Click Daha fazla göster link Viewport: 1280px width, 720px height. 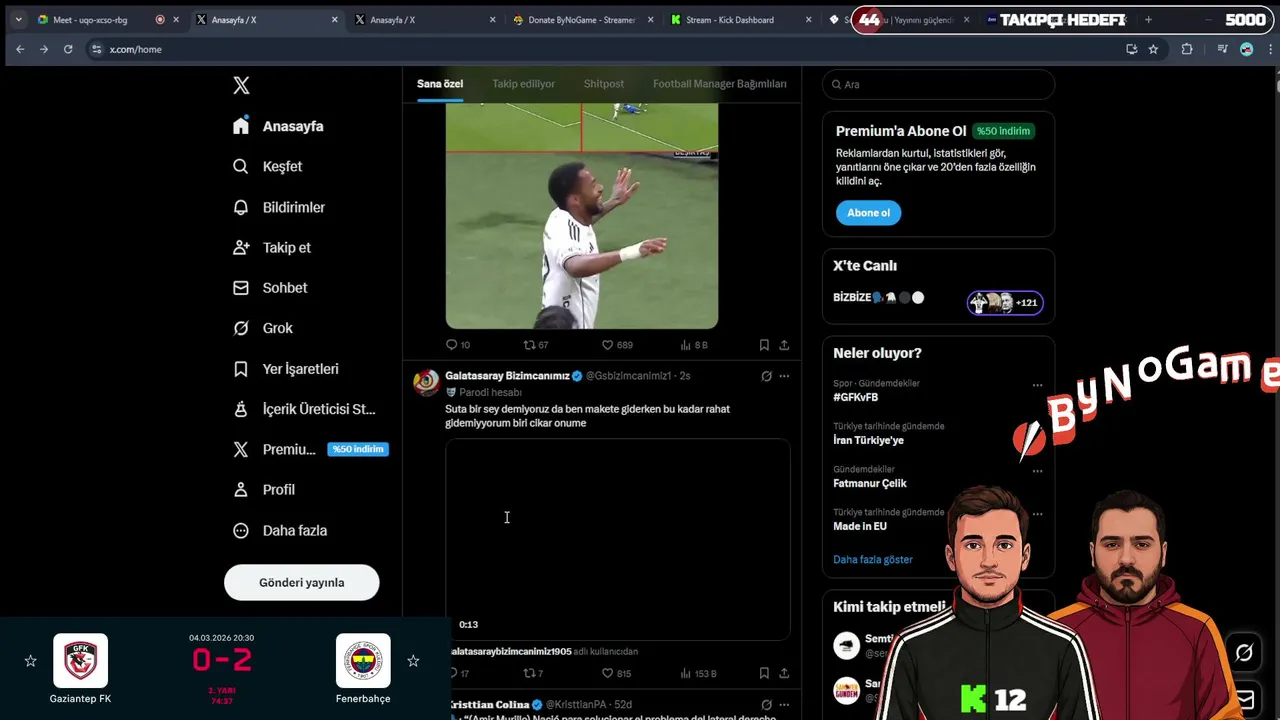click(873, 560)
